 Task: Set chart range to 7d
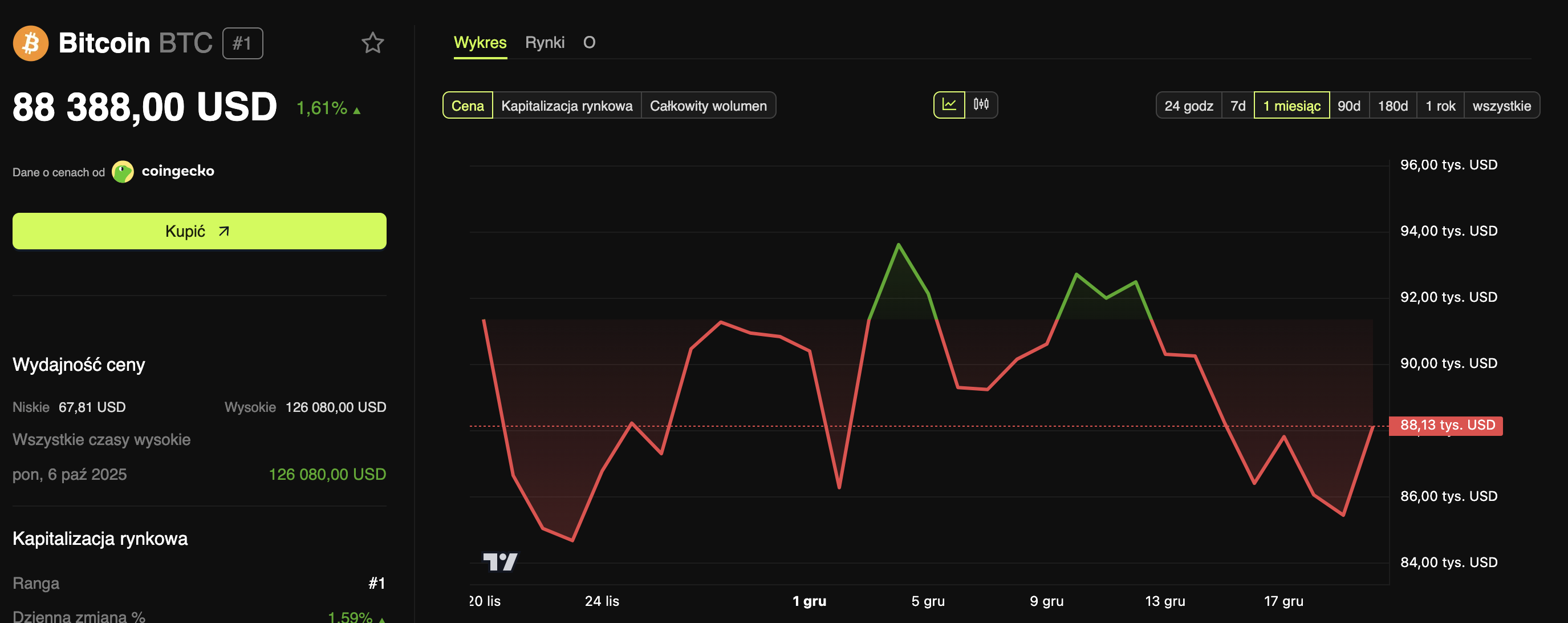coord(1237,106)
